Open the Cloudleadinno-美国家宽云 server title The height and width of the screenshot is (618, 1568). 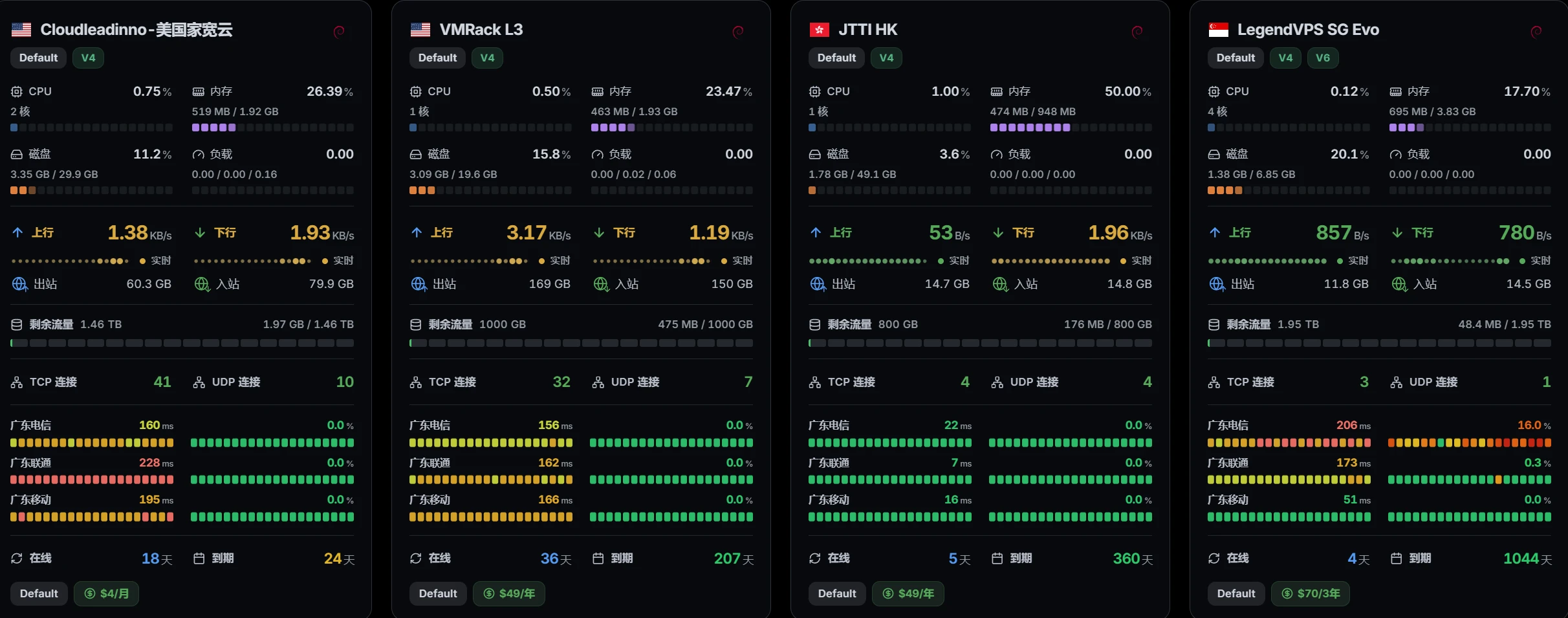136,30
